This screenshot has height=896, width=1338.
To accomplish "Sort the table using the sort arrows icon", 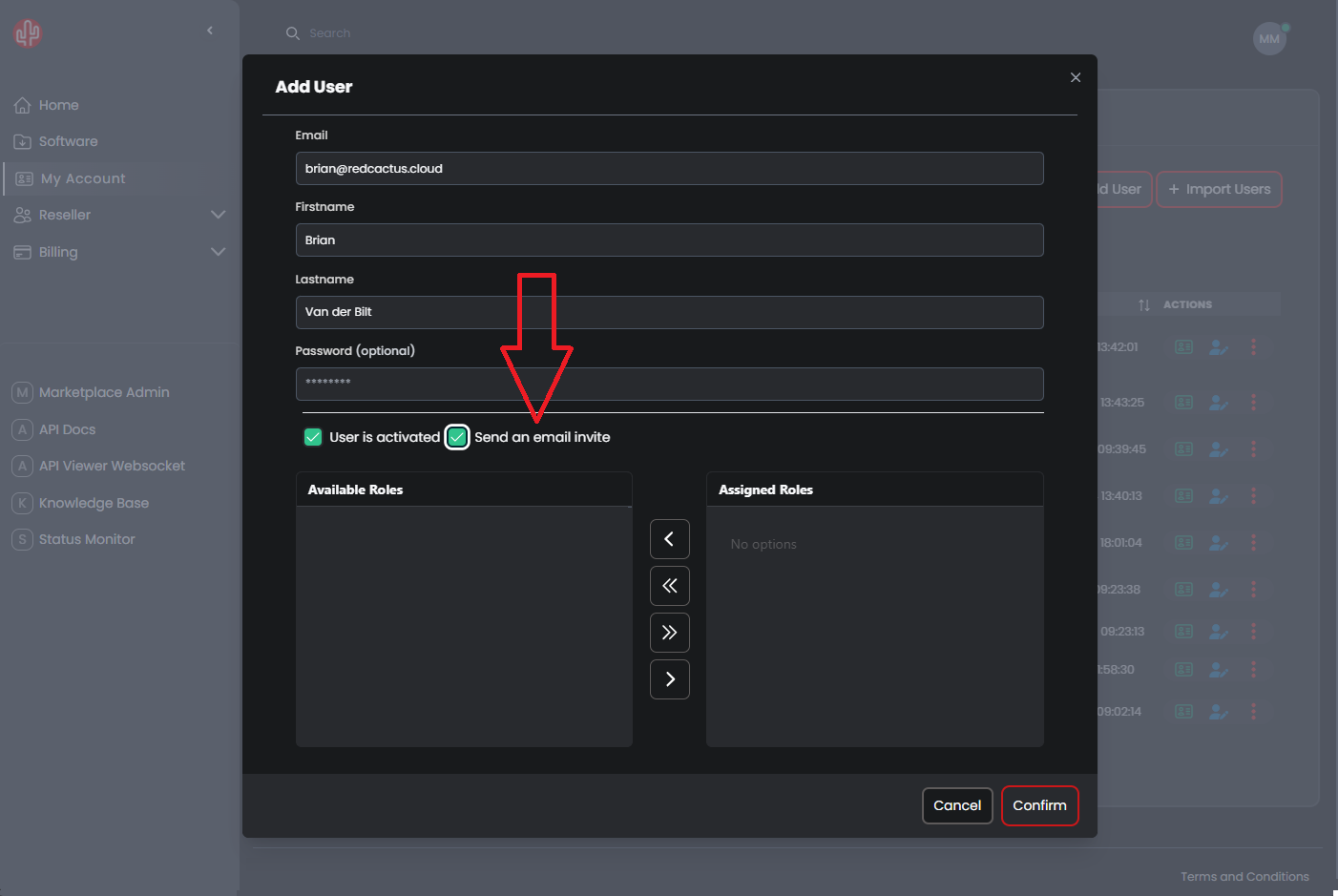I will [x=1144, y=305].
